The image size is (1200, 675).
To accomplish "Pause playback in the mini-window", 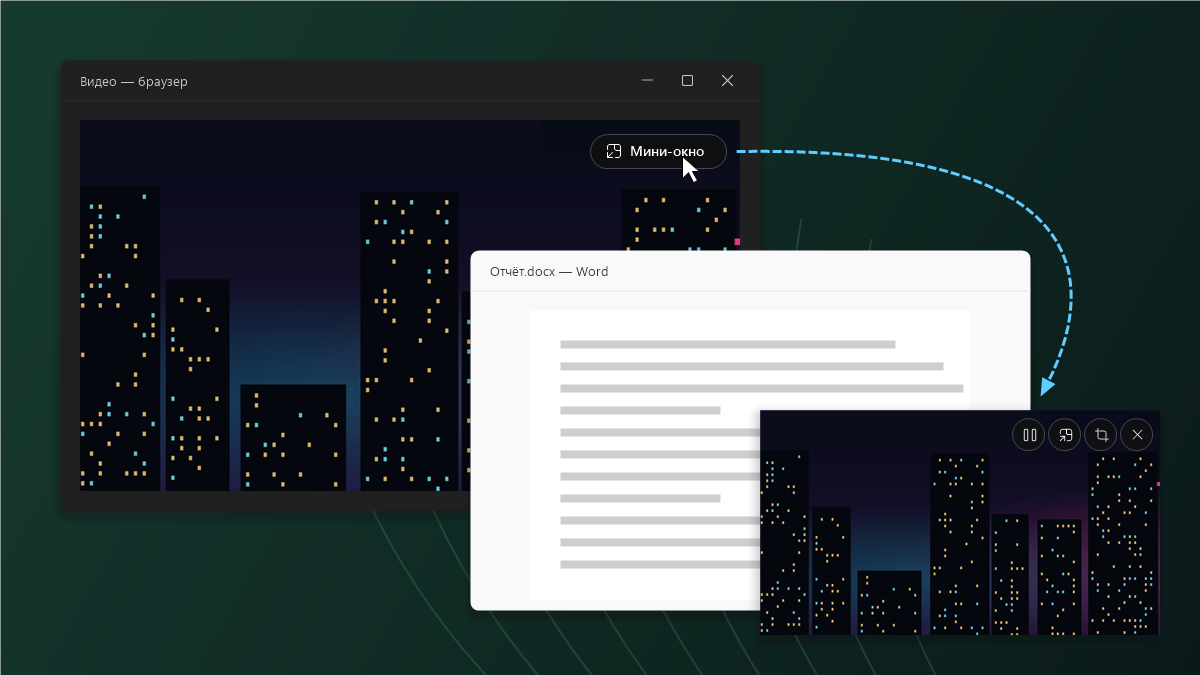I will [1029, 435].
